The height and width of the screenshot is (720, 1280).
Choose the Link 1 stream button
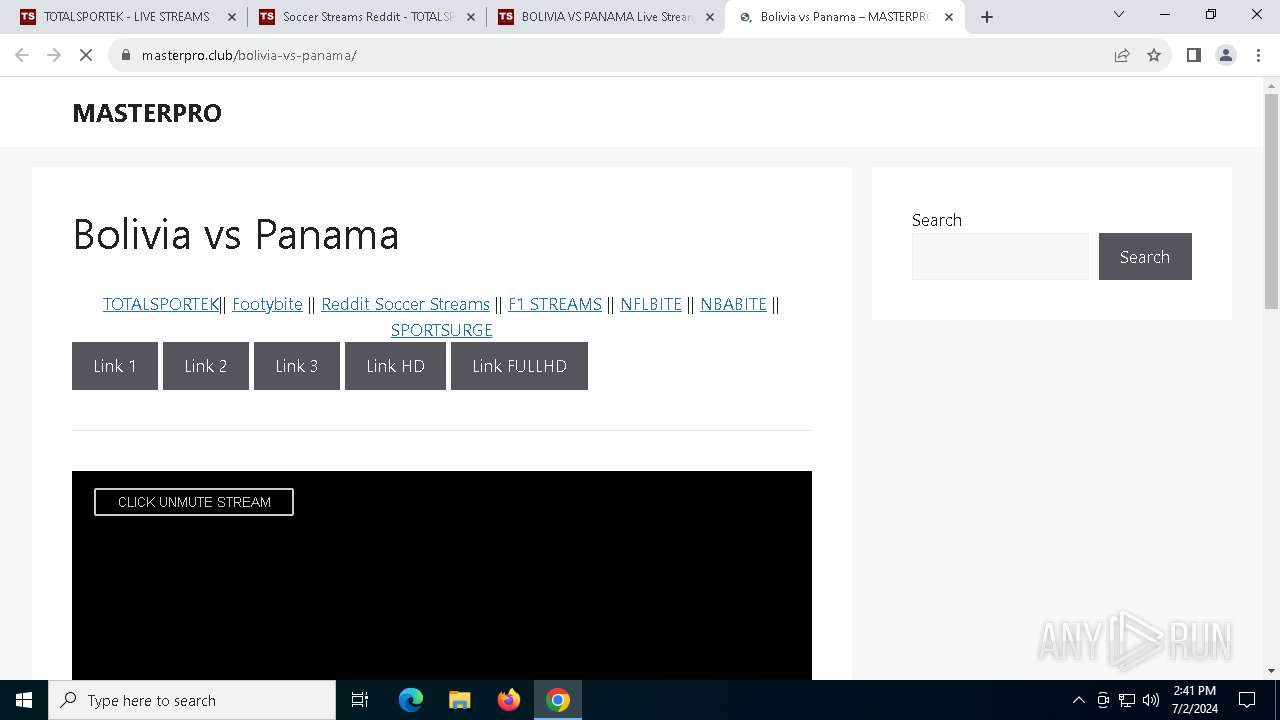(115, 366)
